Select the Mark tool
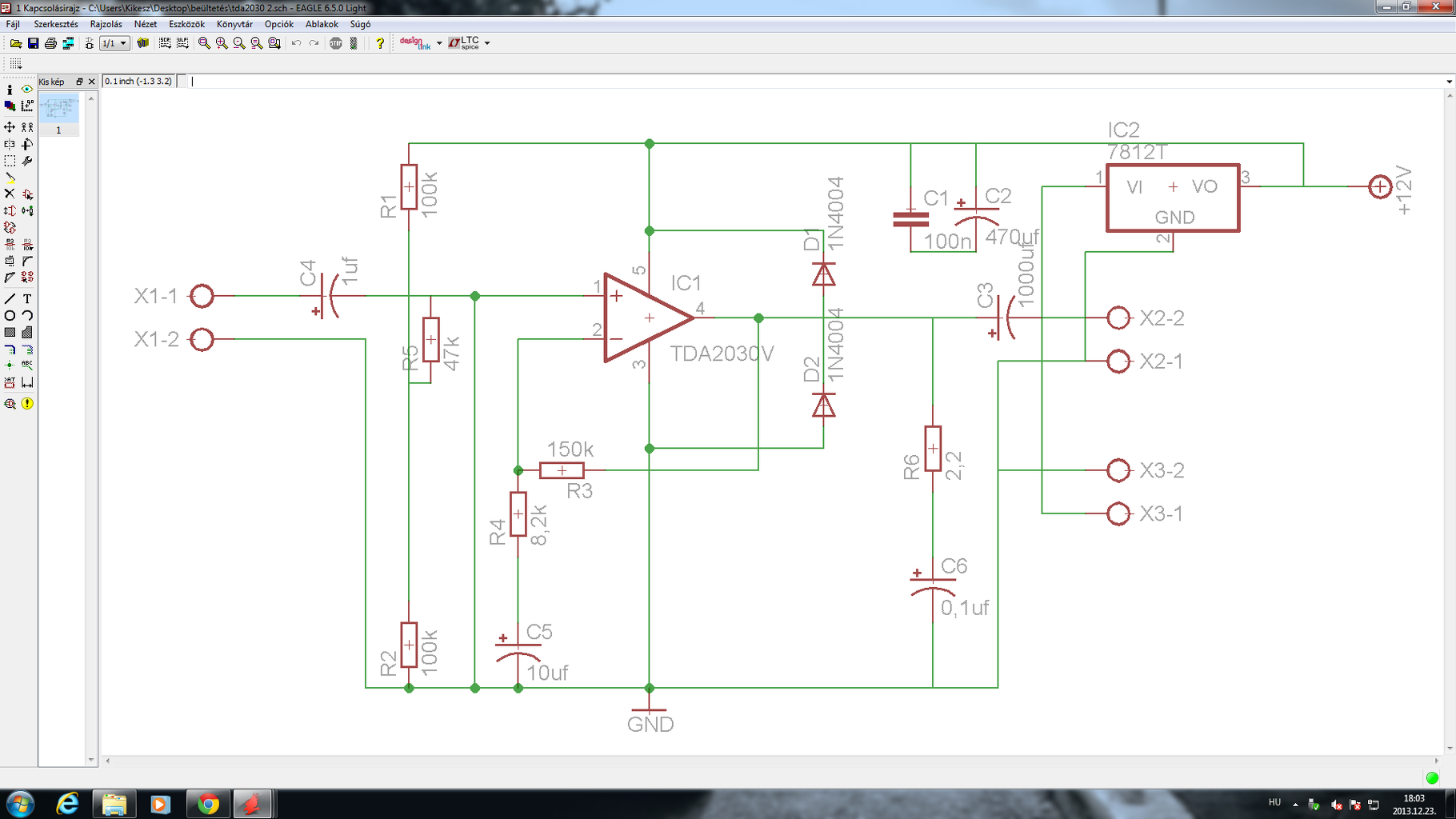The image size is (1456, 819). (27, 106)
